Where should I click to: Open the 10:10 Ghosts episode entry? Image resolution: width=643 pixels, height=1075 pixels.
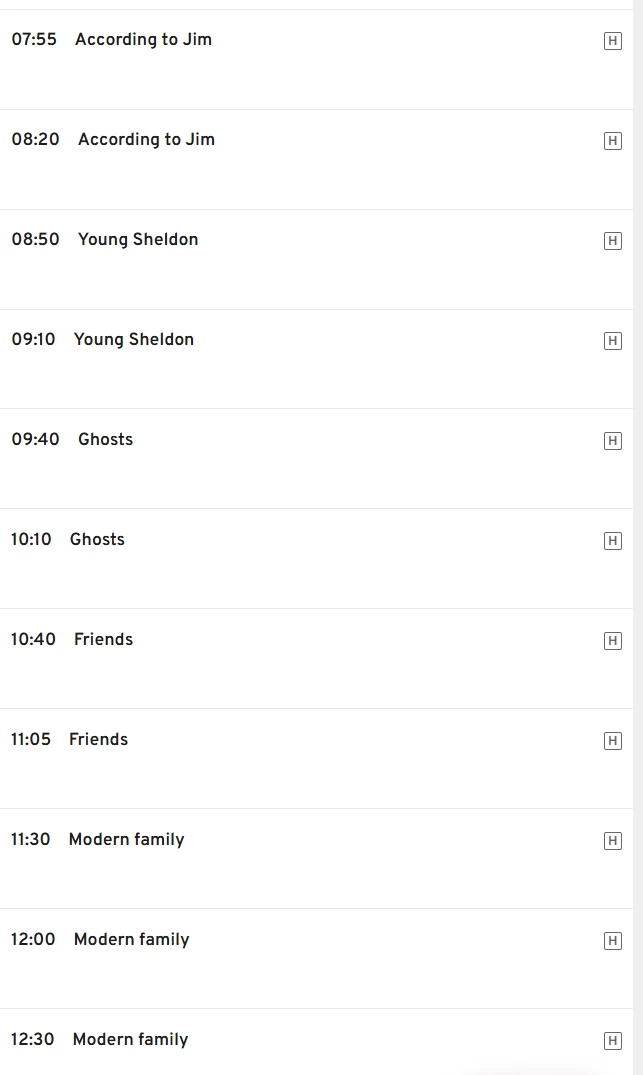pos(97,540)
